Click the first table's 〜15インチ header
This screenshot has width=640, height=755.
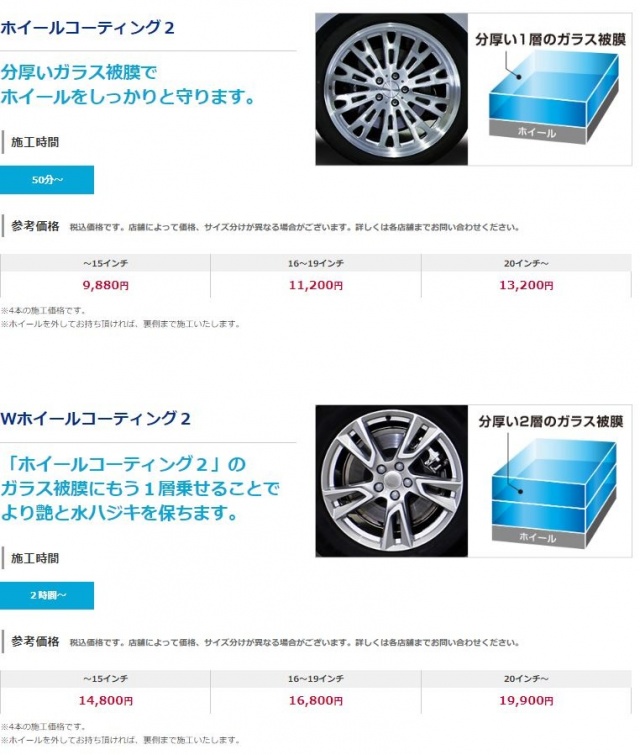(105, 263)
